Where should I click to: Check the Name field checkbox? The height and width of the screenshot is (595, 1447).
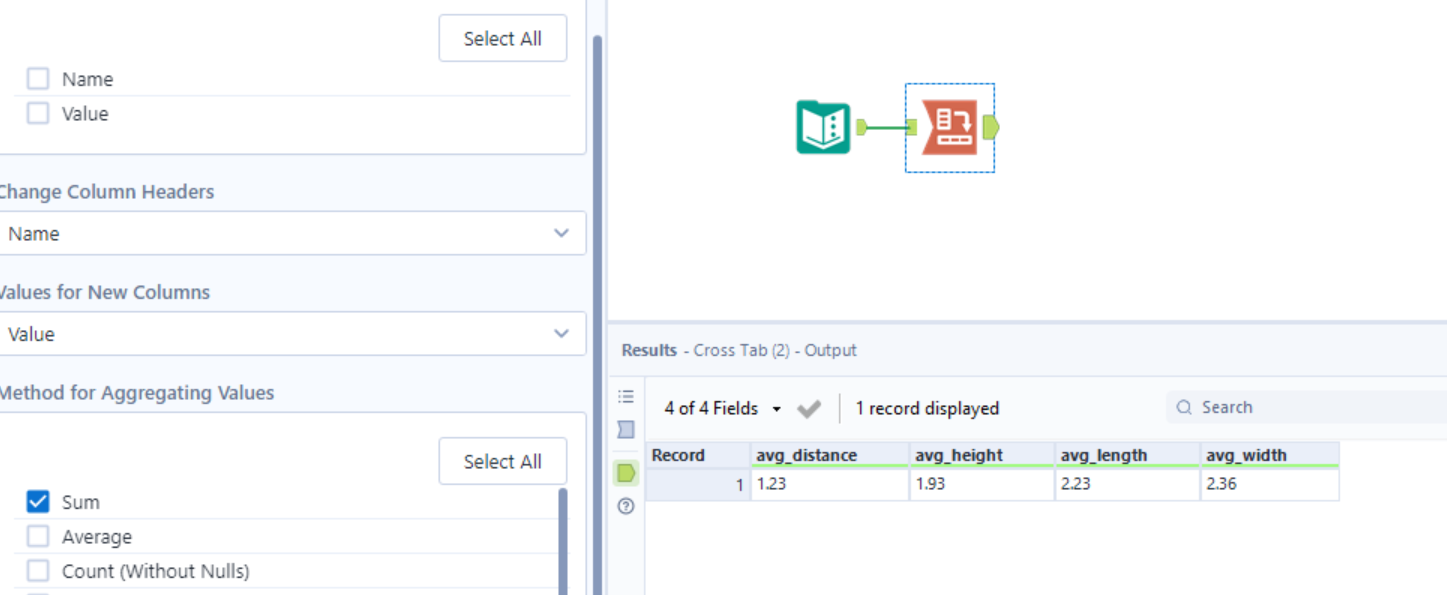(37, 78)
